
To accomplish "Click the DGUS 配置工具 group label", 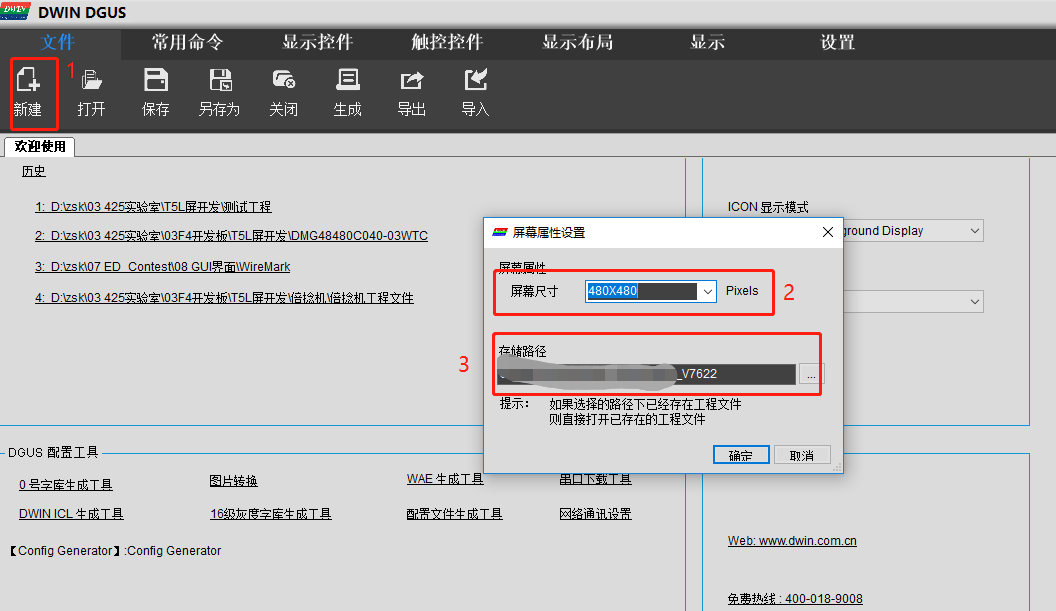I will click(x=53, y=453).
